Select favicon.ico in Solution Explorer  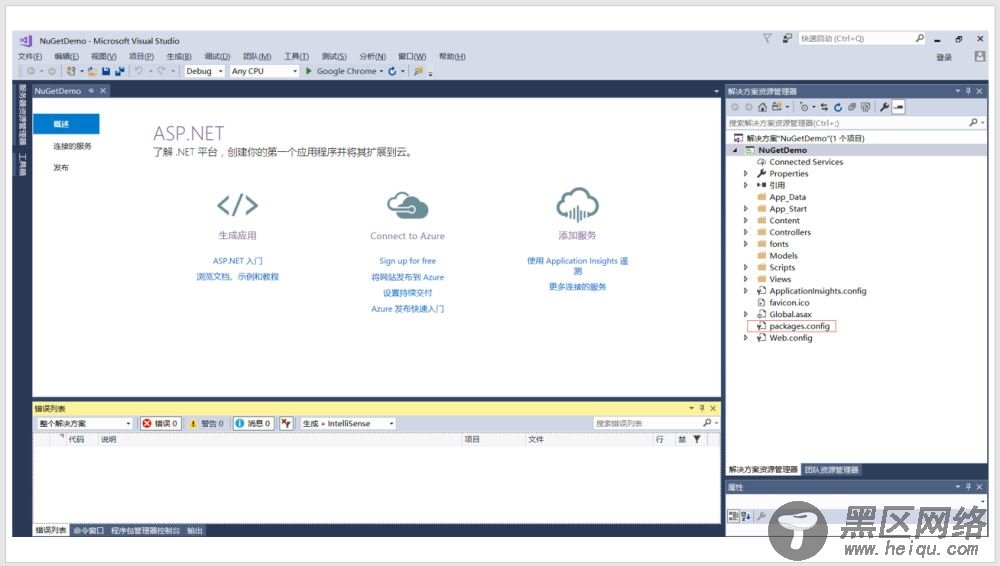789,303
